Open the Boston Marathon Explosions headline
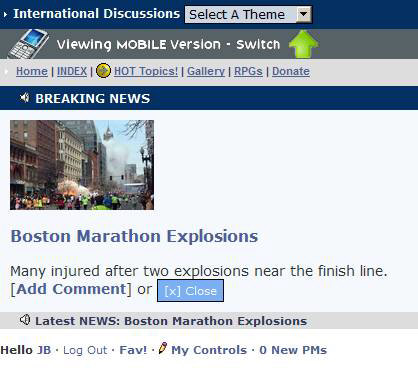Viewport: 418px width, 384px height. (x=134, y=236)
